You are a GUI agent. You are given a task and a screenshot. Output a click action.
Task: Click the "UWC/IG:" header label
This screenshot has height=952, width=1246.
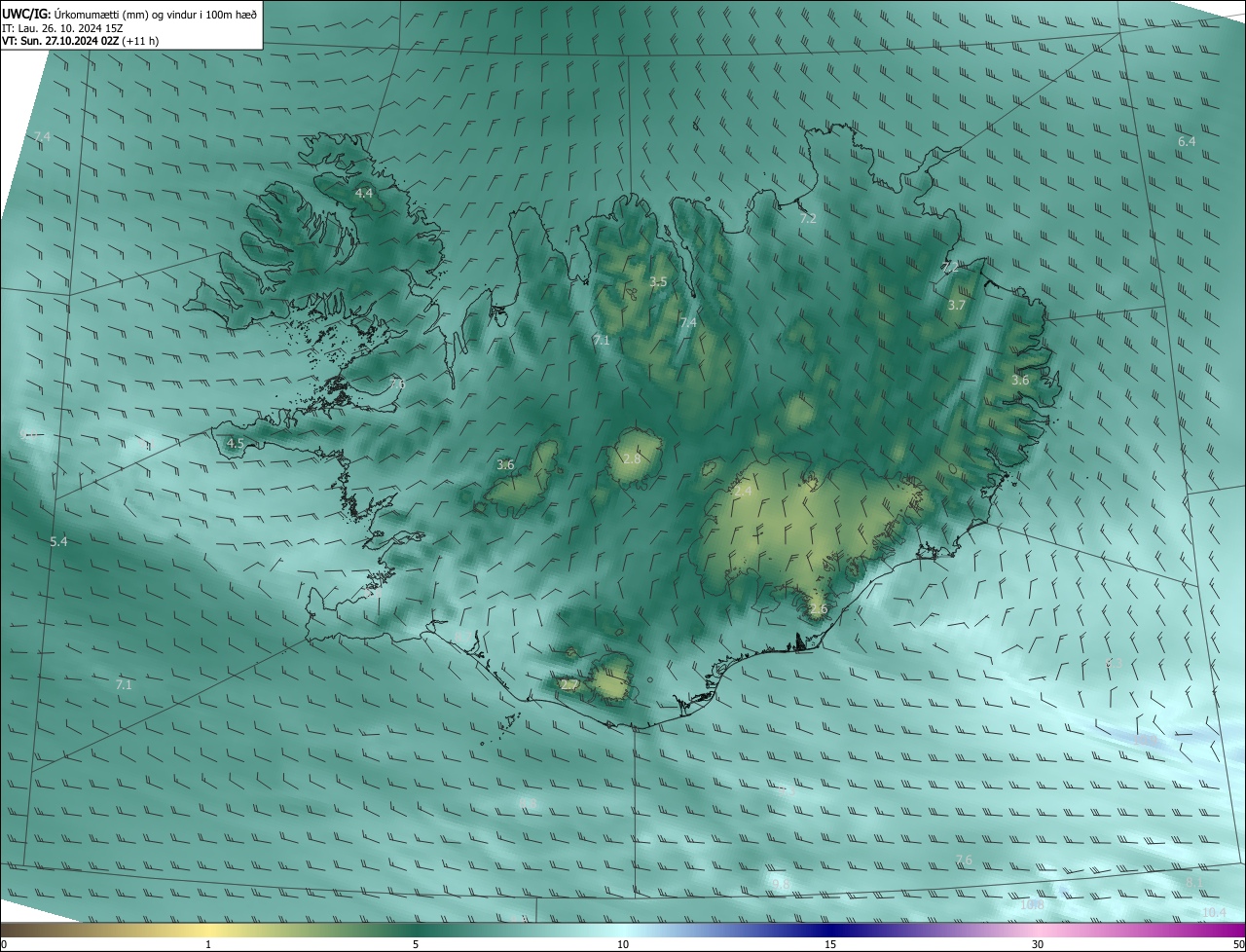(26, 14)
